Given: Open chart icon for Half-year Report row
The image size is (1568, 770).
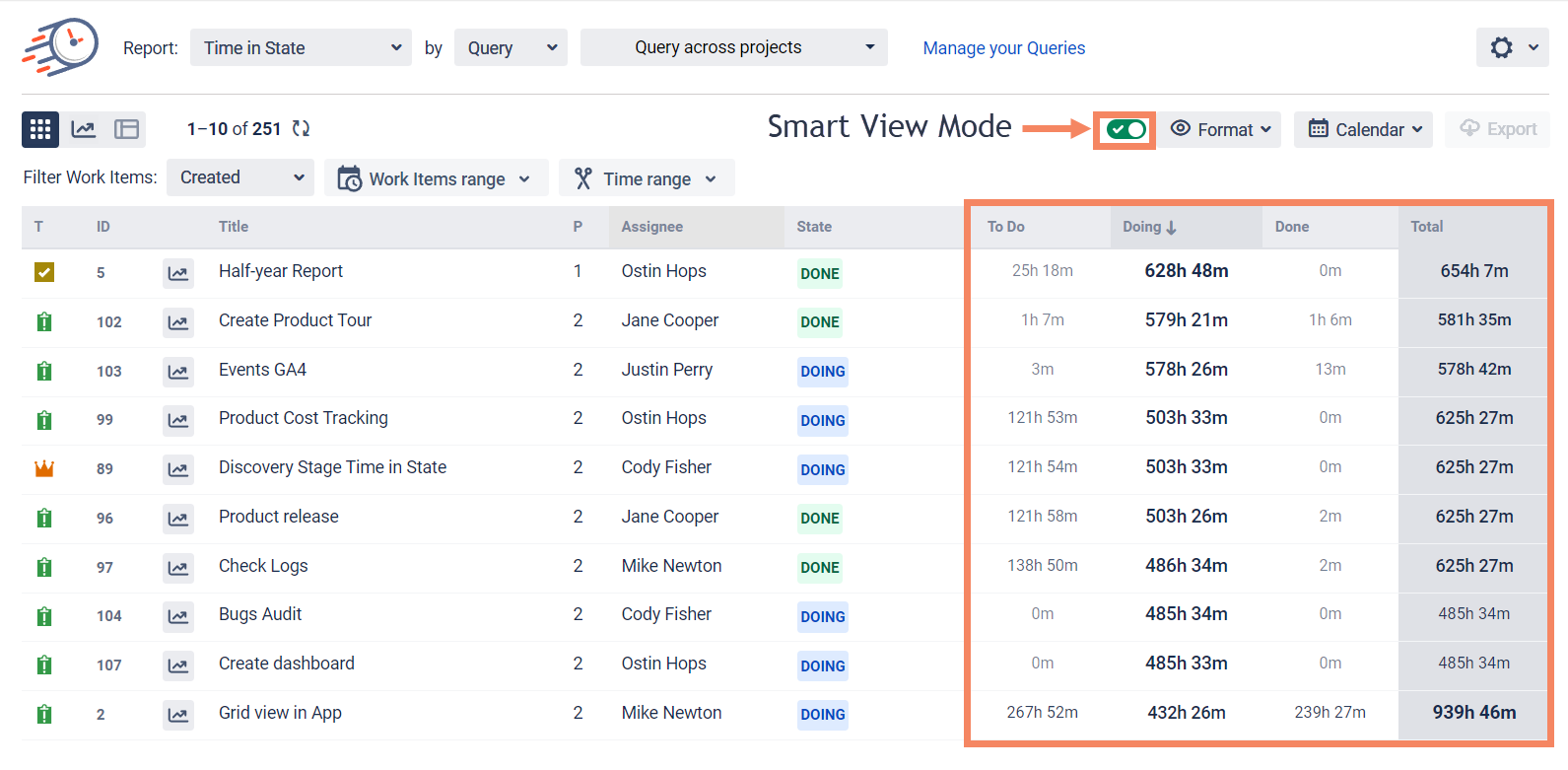Looking at the screenshot, I should pos(177,273).
